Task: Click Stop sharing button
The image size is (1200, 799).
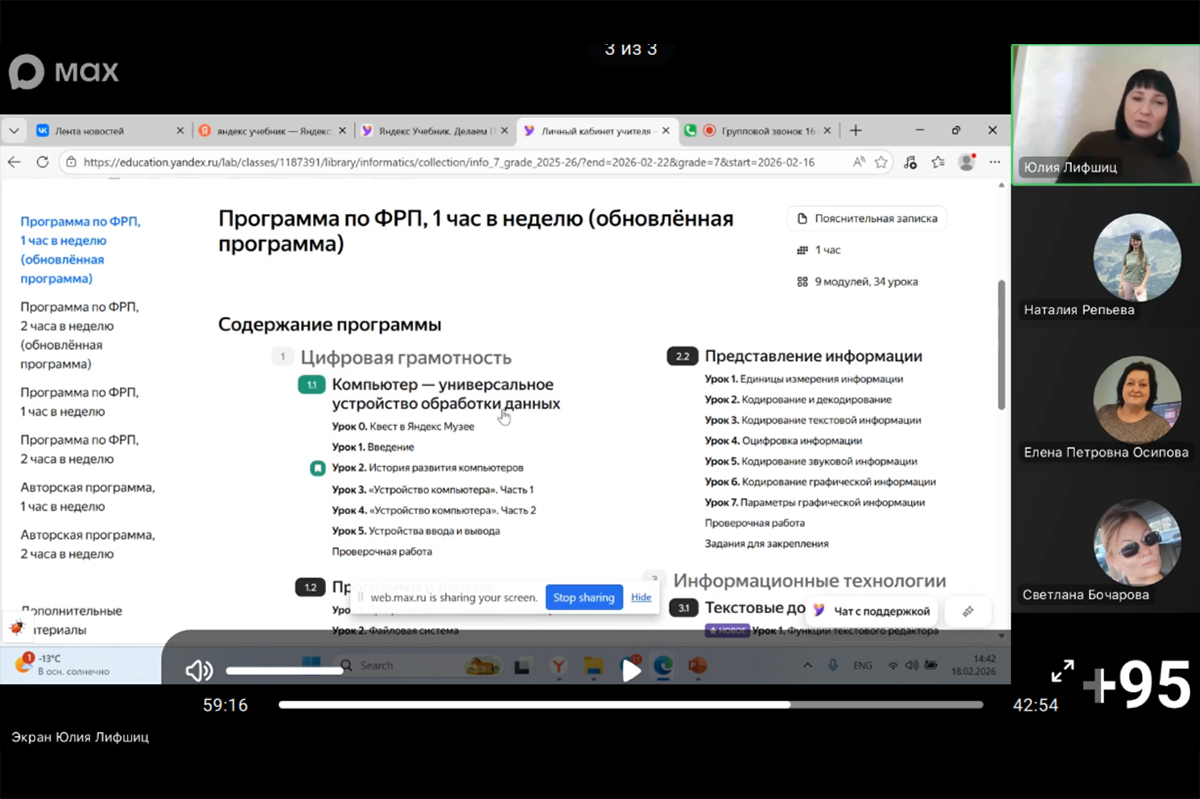Action: [x=584, y=598]
